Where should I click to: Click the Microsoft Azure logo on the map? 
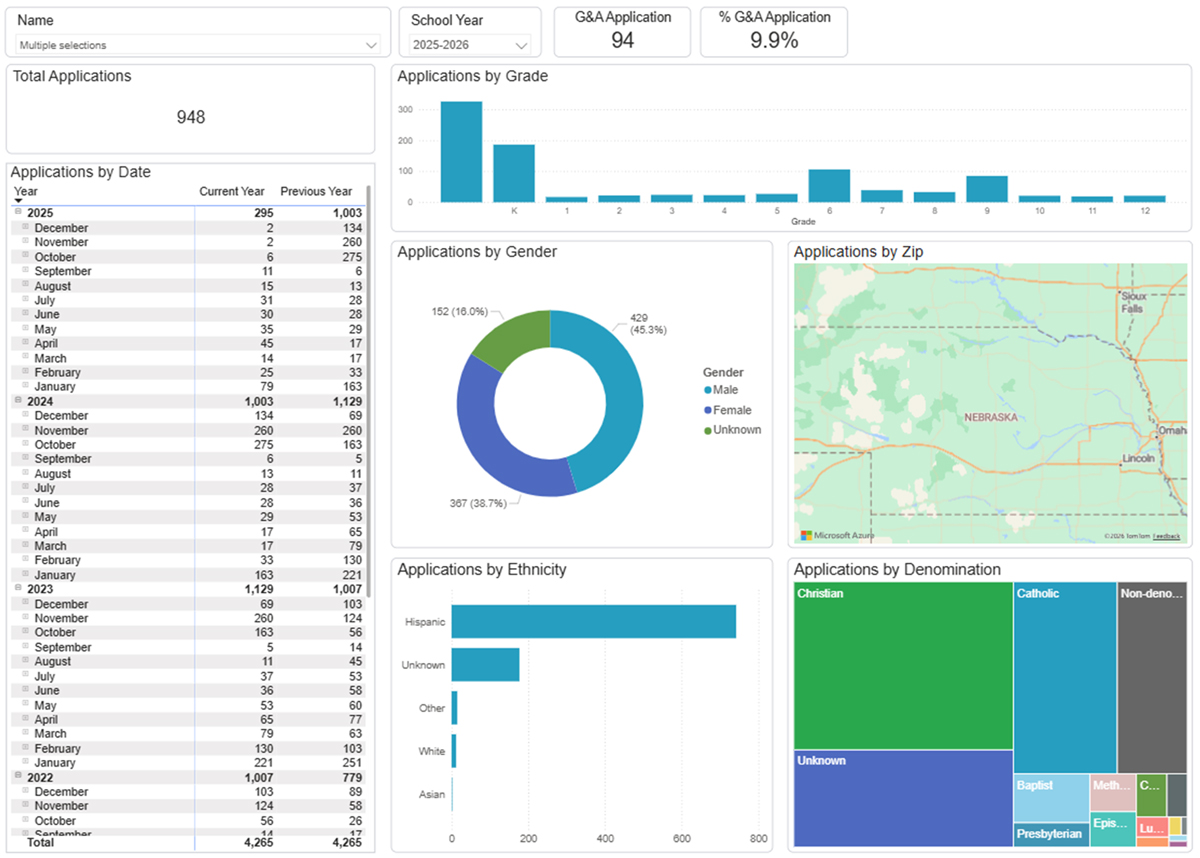[x=806, y=536]
